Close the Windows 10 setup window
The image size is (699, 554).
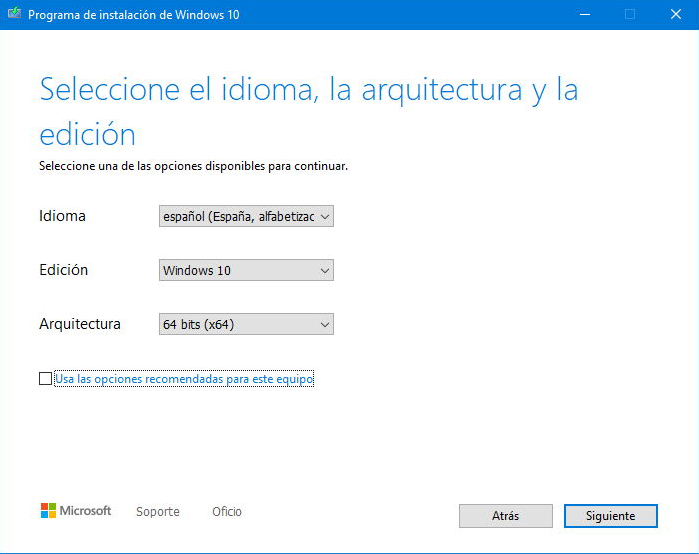[676, 14]
